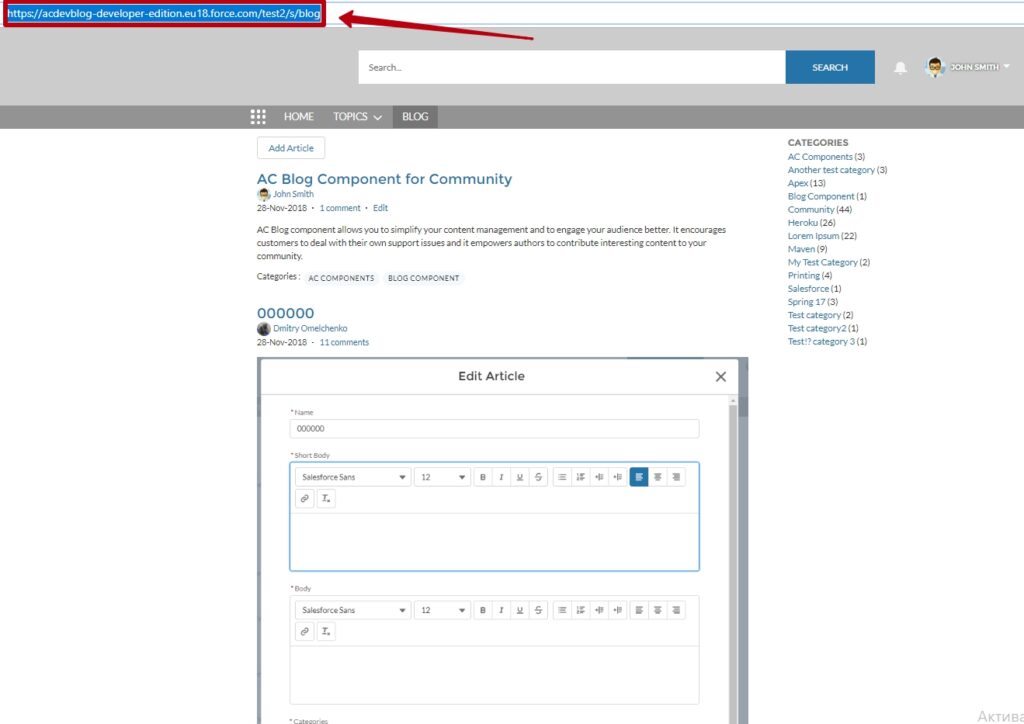Click the Name field in Edit Article
This screenshot has height=724, width=1024.
coord(494,429)
